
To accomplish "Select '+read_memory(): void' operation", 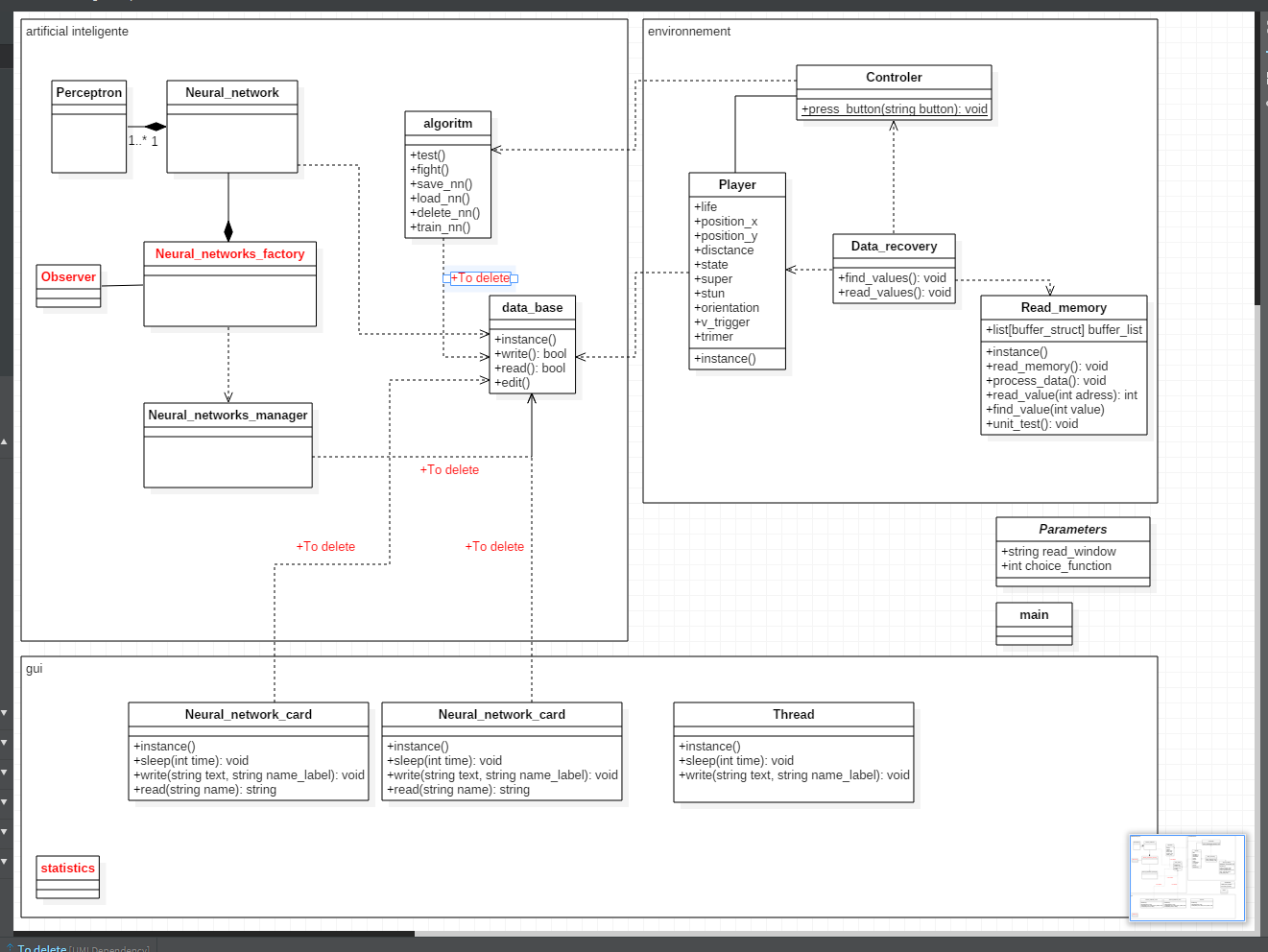I will [x=1046, y=367].
